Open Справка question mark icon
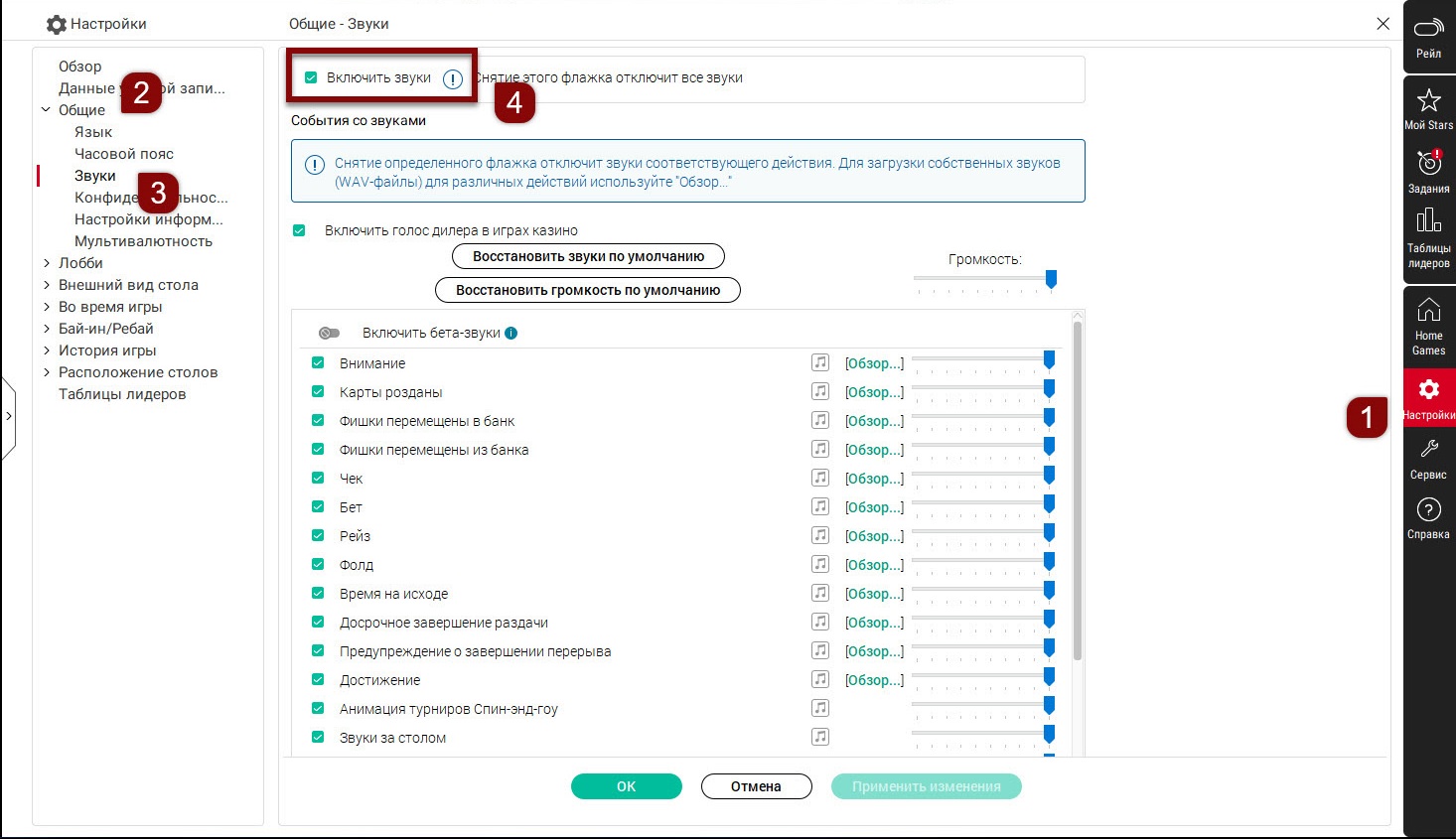The width and height of the screenshot is (1456, 839). click(x=1428, y=510)
